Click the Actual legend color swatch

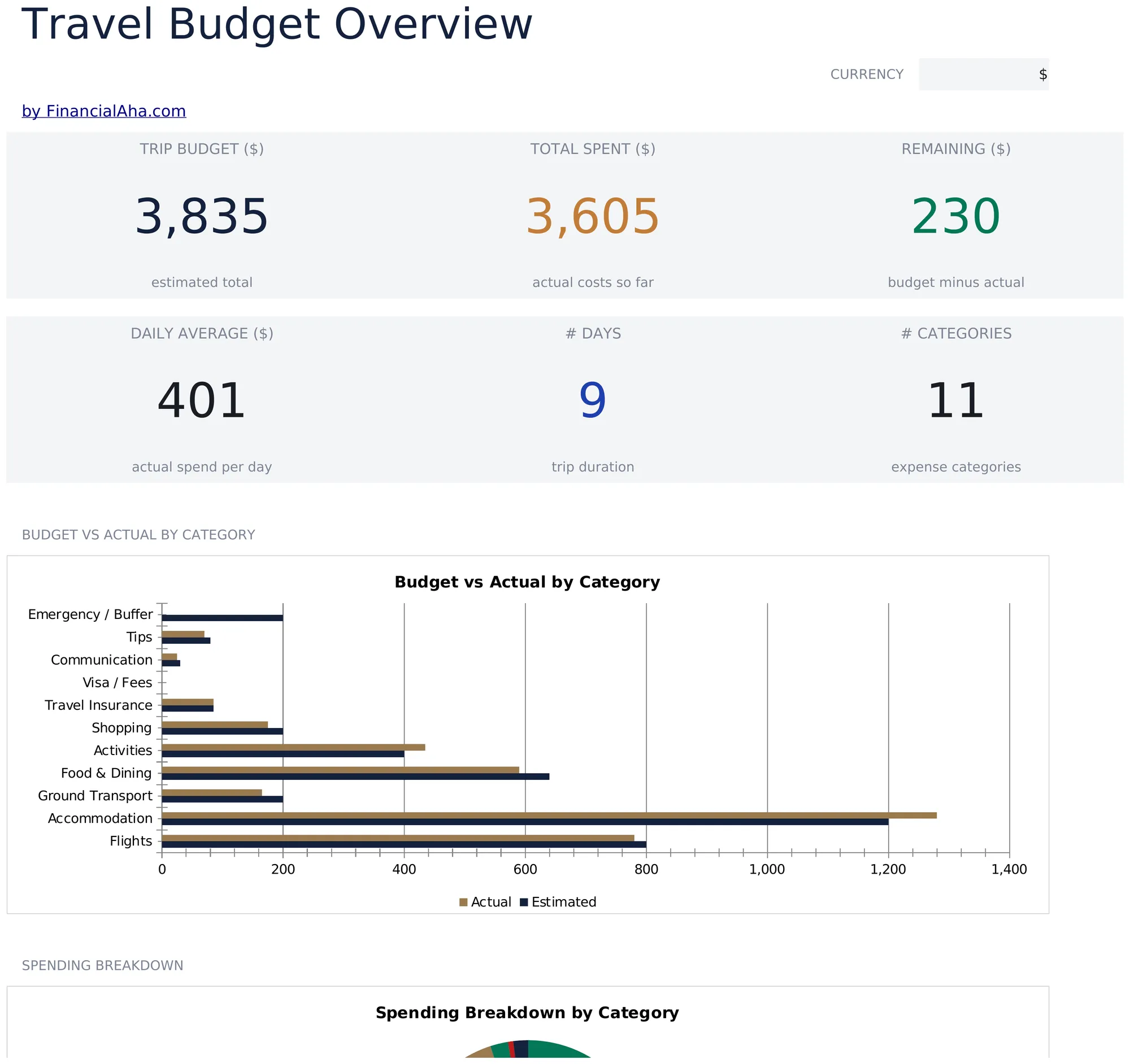point(463,902)
